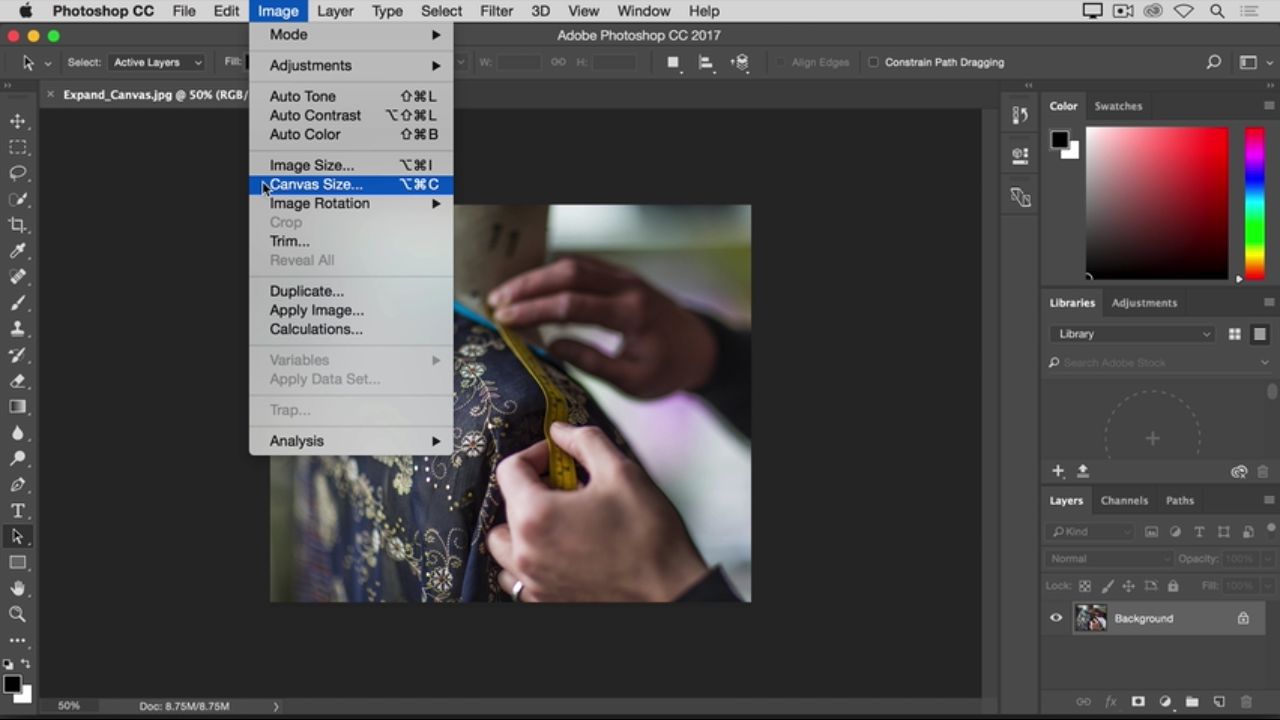Select the Hand tool
This screenshot has width=1280, height=720.
18,589
